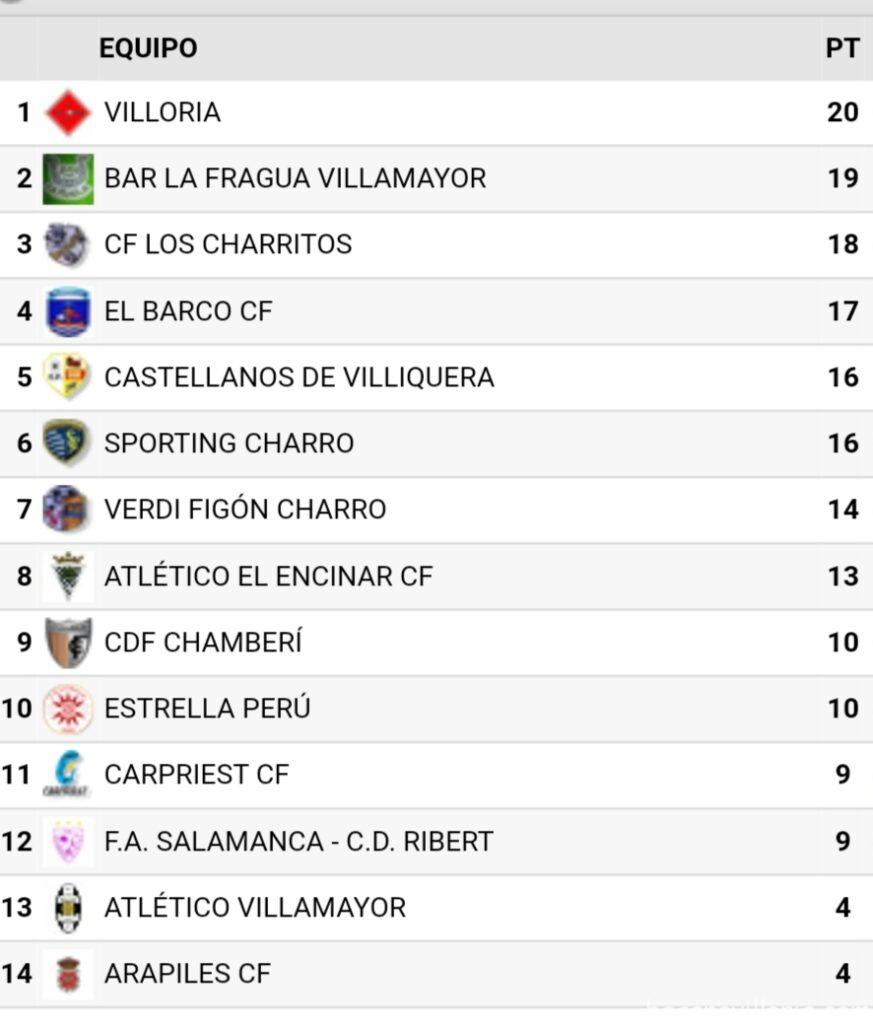Select the El Barco CF badge
Screen dimensions: 873x1024
(x=68, y=311)
